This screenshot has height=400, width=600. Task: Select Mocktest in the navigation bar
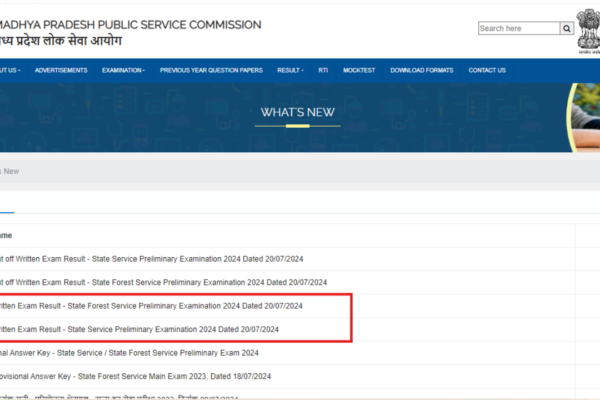pyautogui.click(x=359, y=70)
